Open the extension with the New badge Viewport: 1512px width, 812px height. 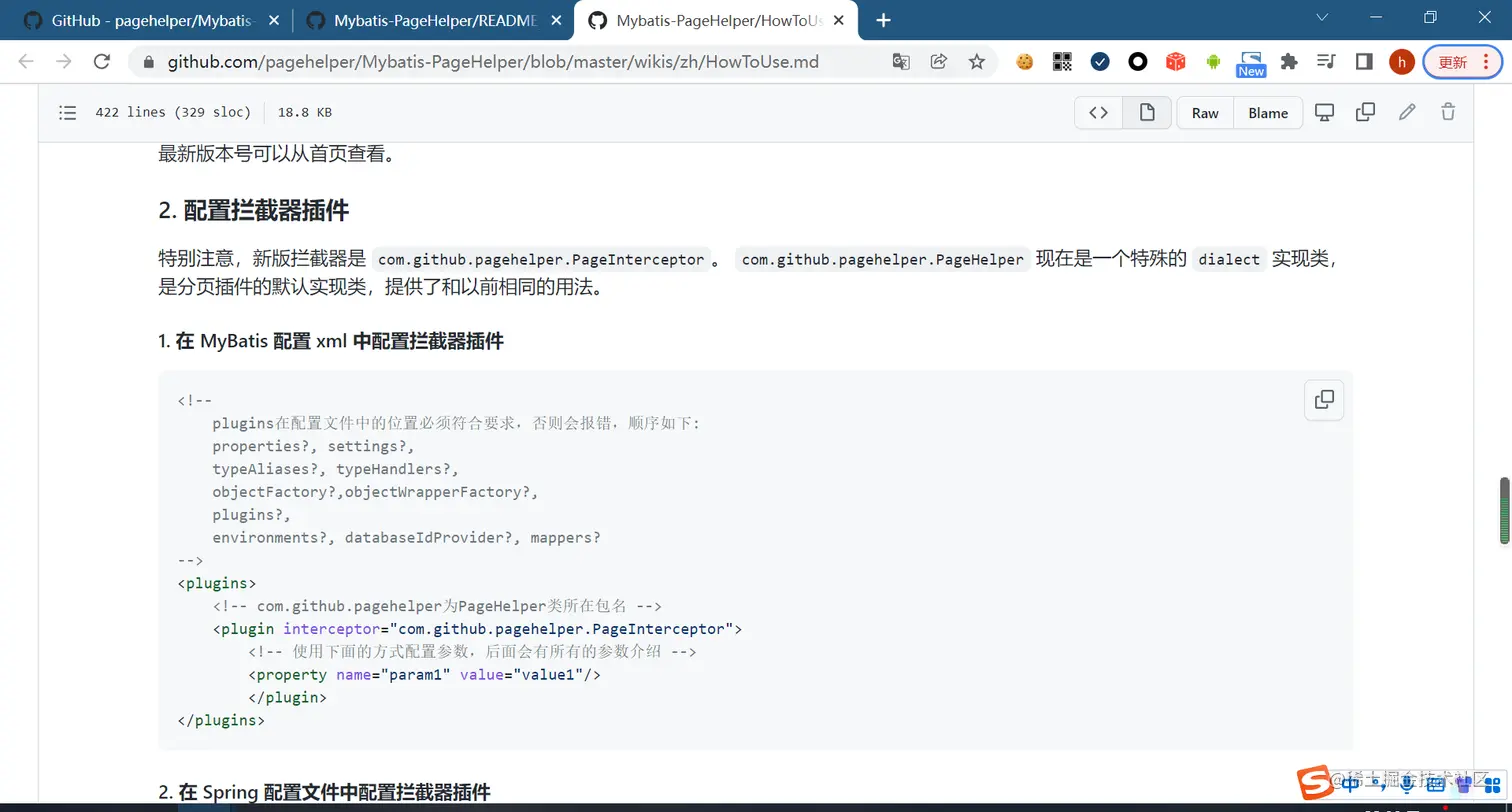[x=1251, y=64]
